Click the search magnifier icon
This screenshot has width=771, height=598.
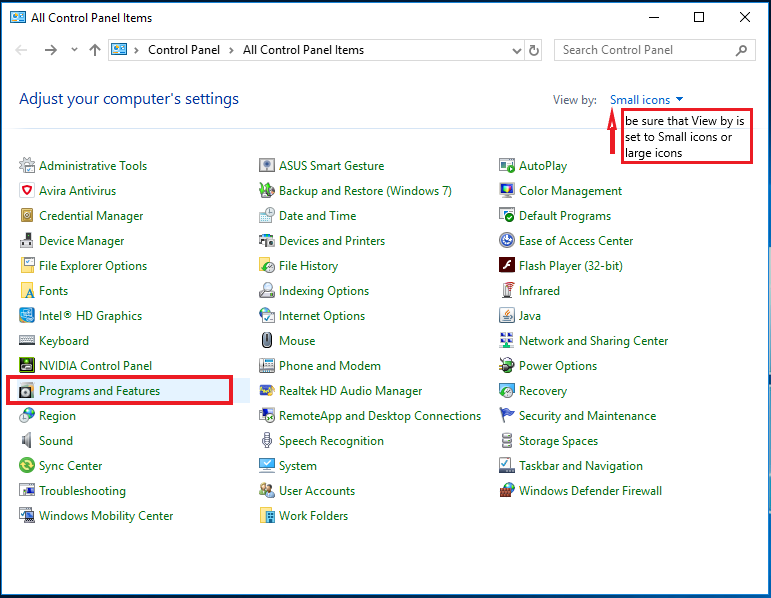tap(741, 50)
